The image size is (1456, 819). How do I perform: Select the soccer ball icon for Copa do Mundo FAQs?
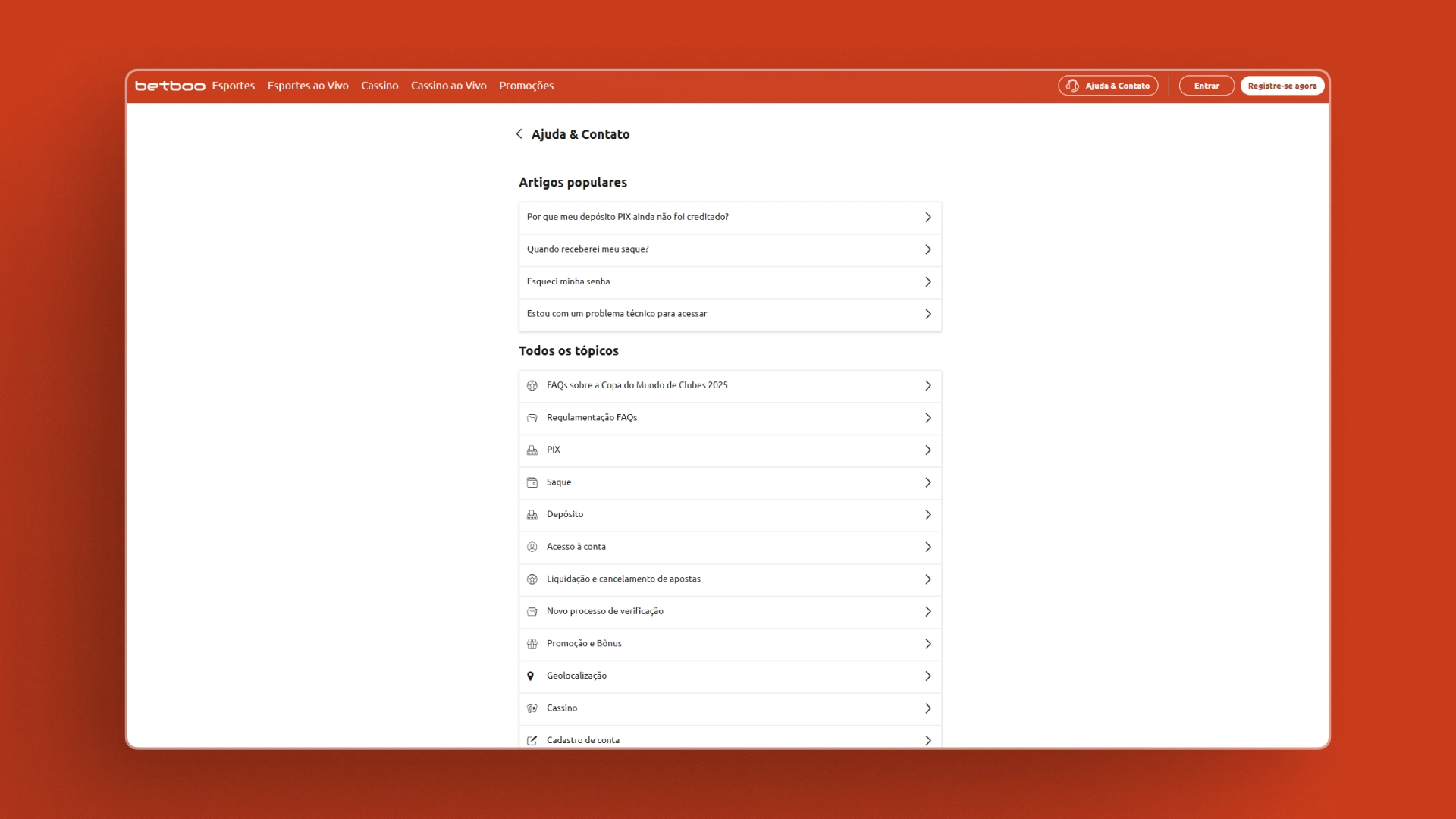533,385
